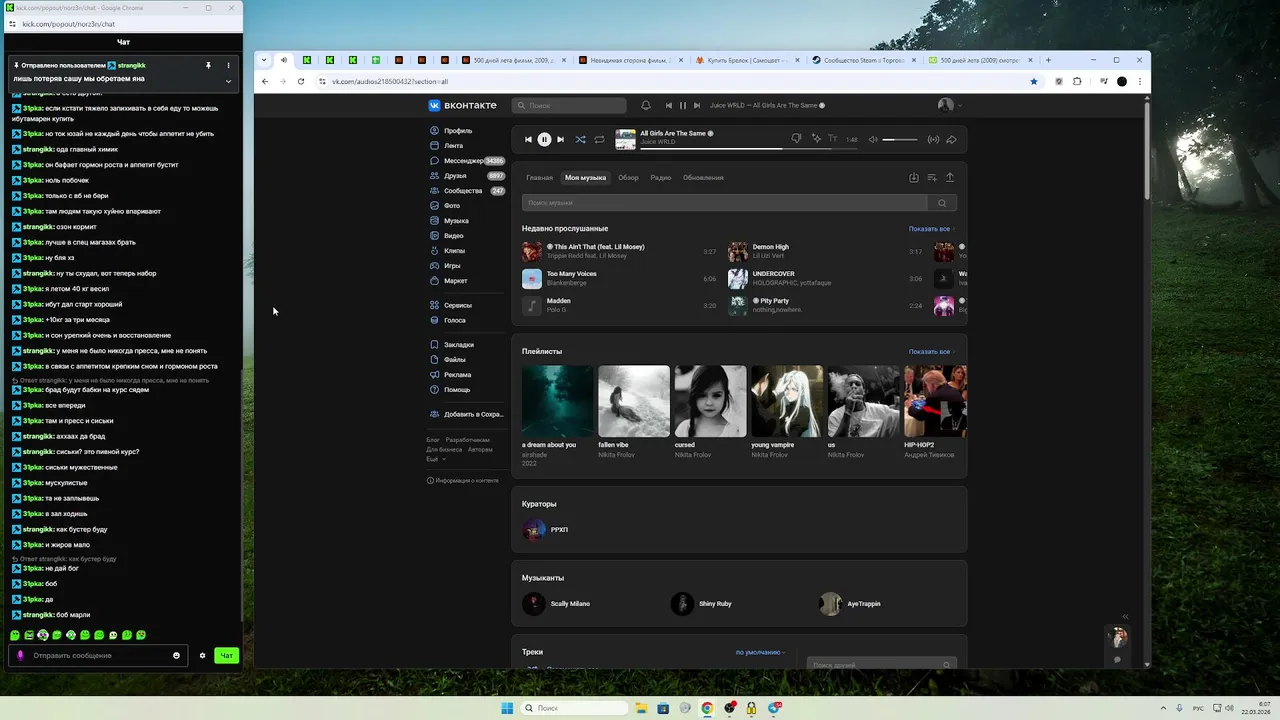The width and height of the screenshot is (1280, 720).
Task: Open the fallen vibe playlist
Action: pyautogui.click(x=634, y=401)
